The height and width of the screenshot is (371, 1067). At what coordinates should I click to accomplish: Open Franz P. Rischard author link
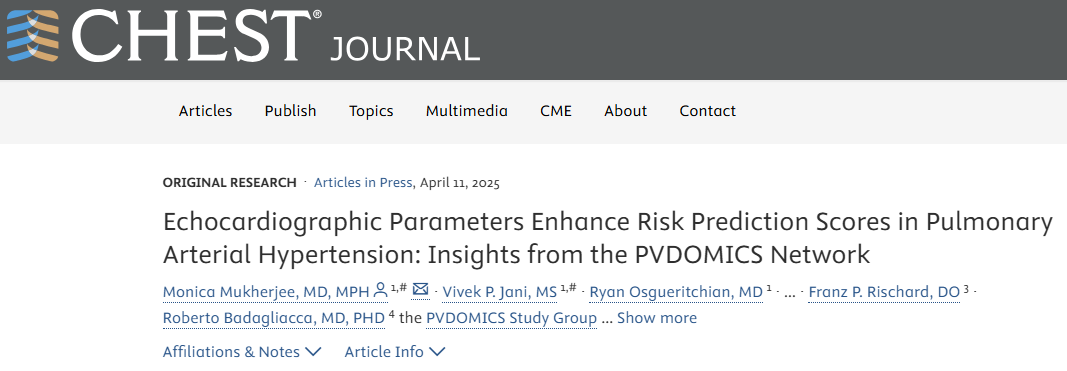coord(884,292)
